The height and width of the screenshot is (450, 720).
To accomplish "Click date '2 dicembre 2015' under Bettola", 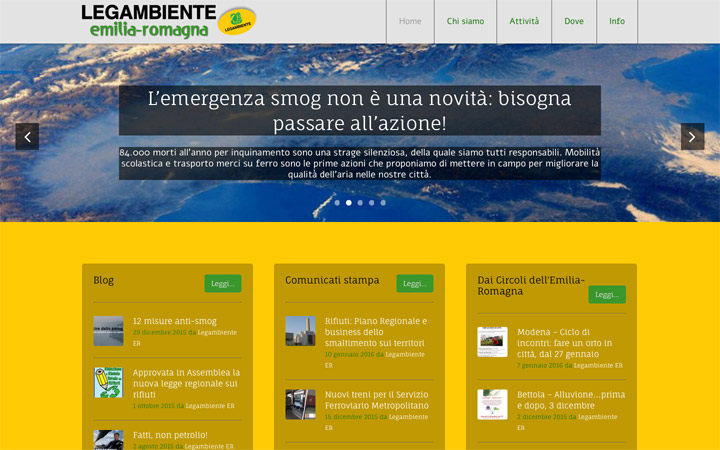I will (x=541, y=417).
